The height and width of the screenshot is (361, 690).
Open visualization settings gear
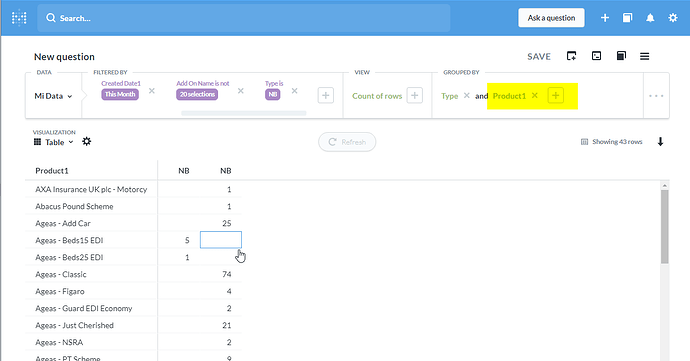(x=87, y=141)
